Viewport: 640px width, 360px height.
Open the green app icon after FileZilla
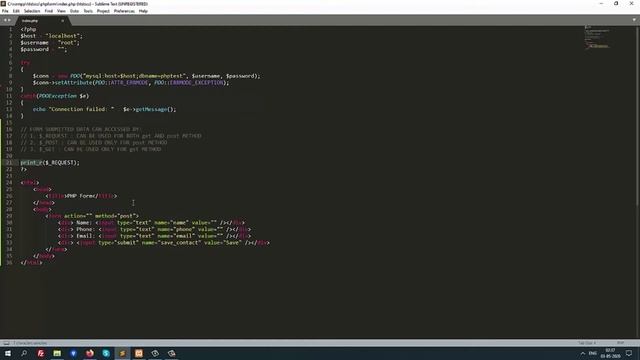point(57,353)
